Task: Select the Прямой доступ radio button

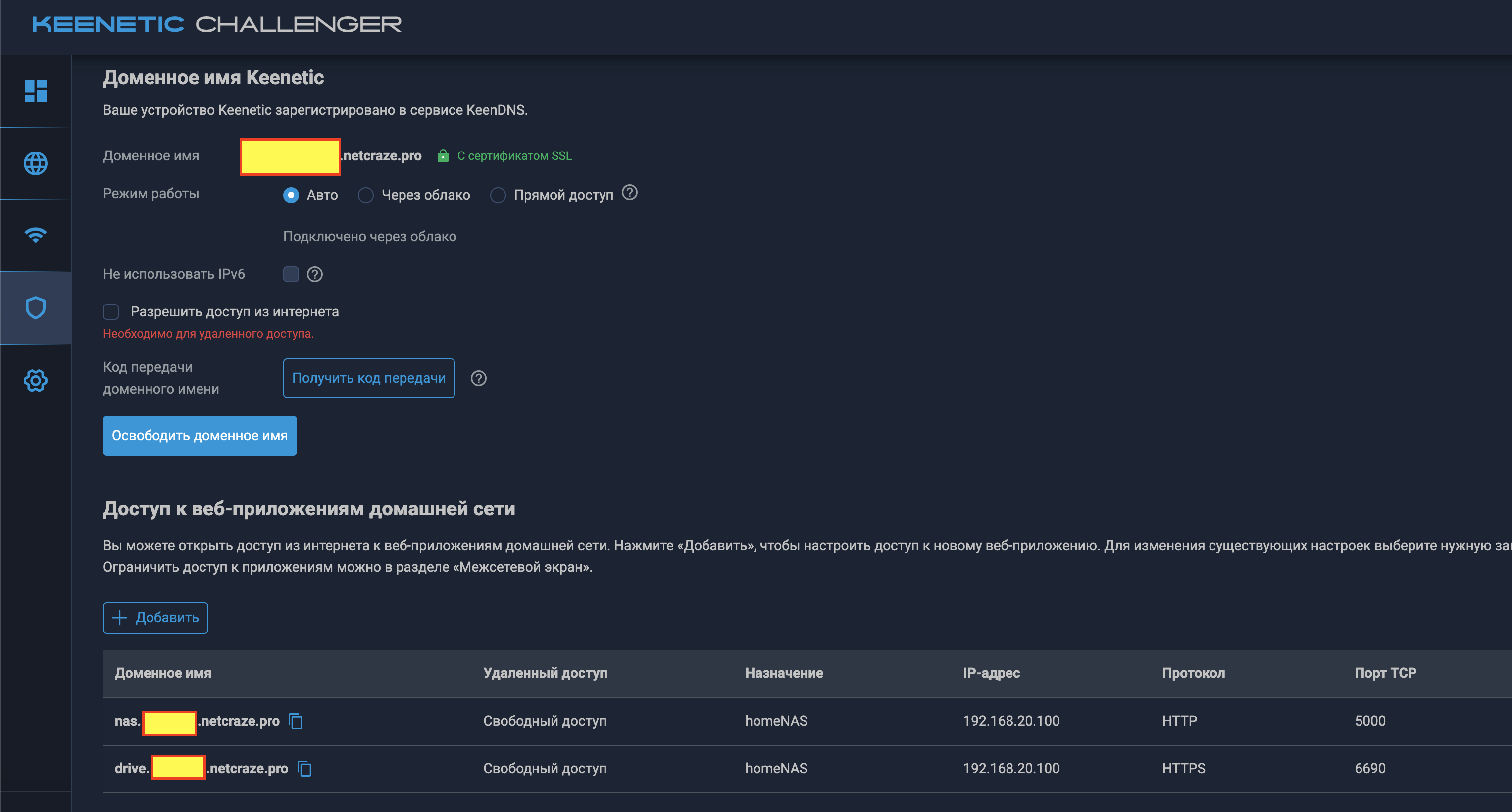Action: coord(498,195)
